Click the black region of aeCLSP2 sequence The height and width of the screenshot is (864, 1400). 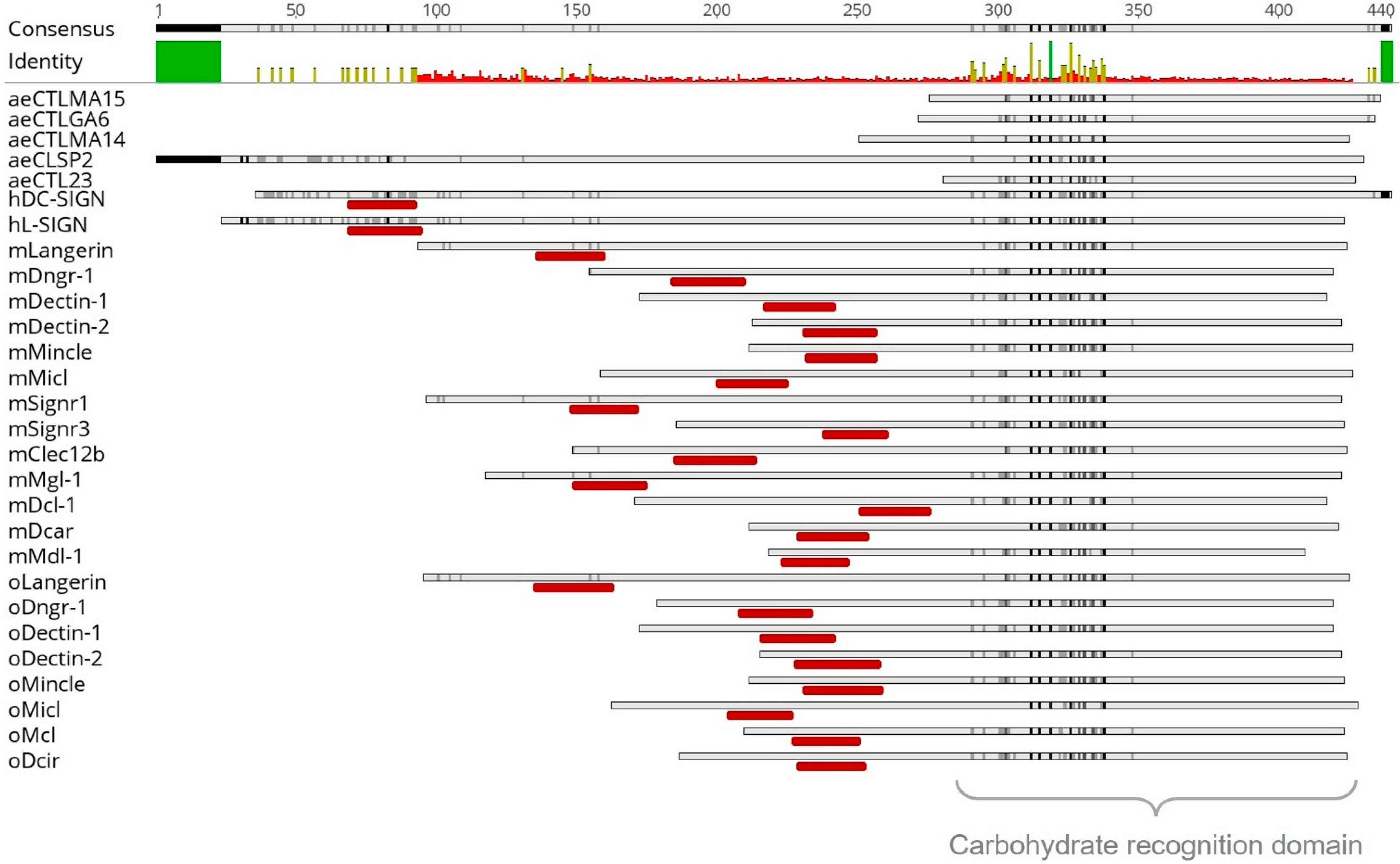[x=188, y=159]
